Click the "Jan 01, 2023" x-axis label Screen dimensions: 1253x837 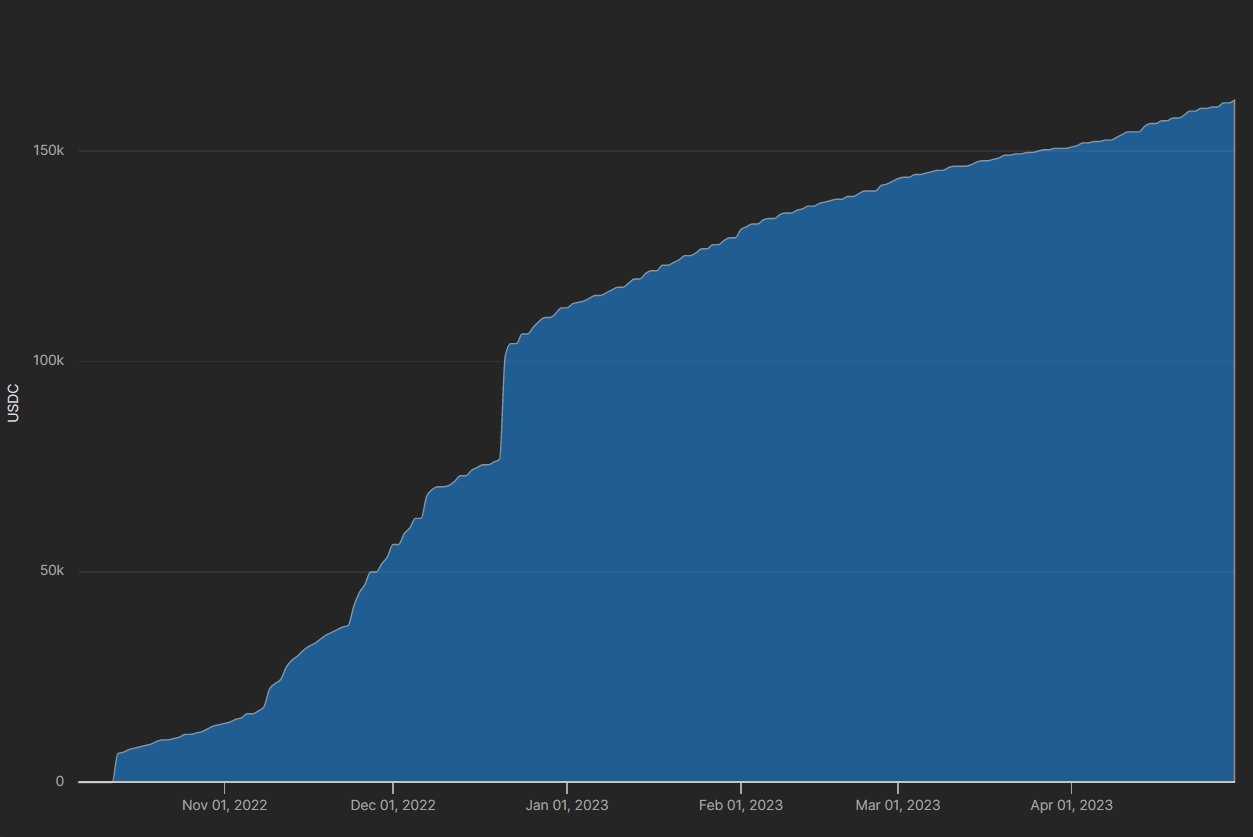coord(566,805)
